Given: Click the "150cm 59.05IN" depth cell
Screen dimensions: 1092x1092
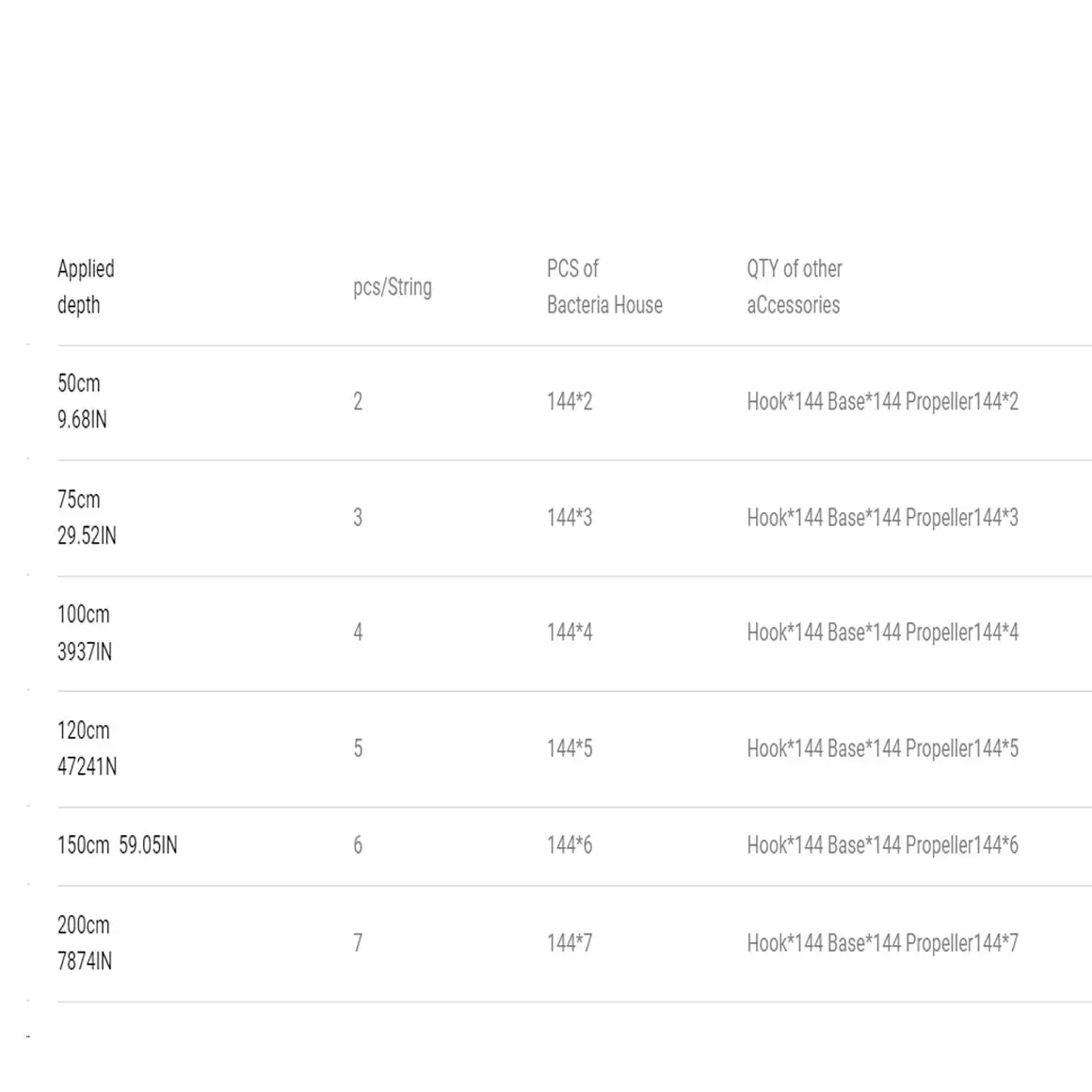Looking at the screenshot, I should pyautogui.click(x=117, y=845).
